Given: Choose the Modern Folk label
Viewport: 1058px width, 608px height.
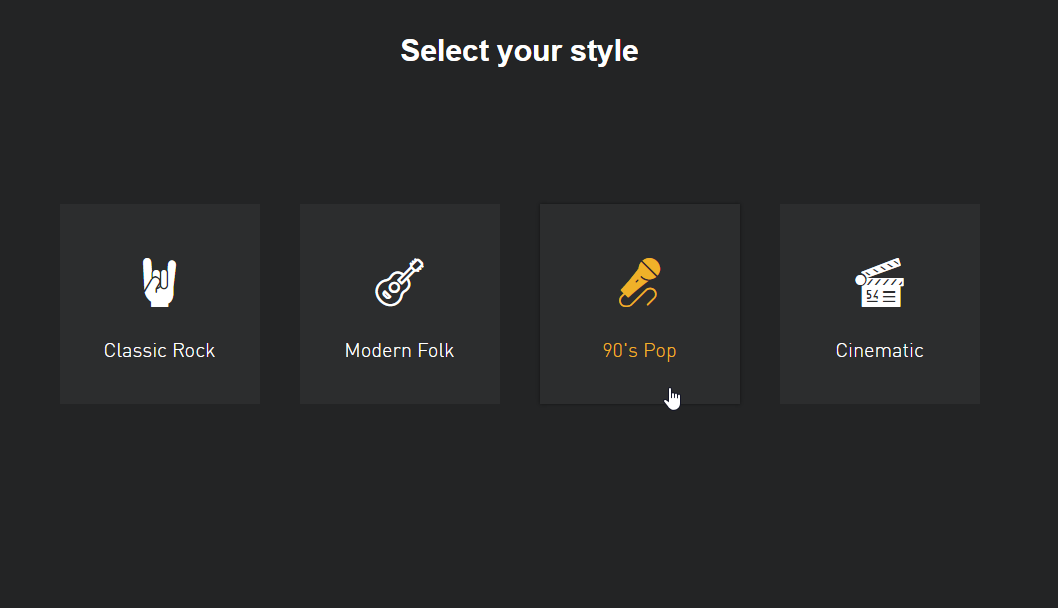Looking at the screenshot, I should (x=399, y=350).
